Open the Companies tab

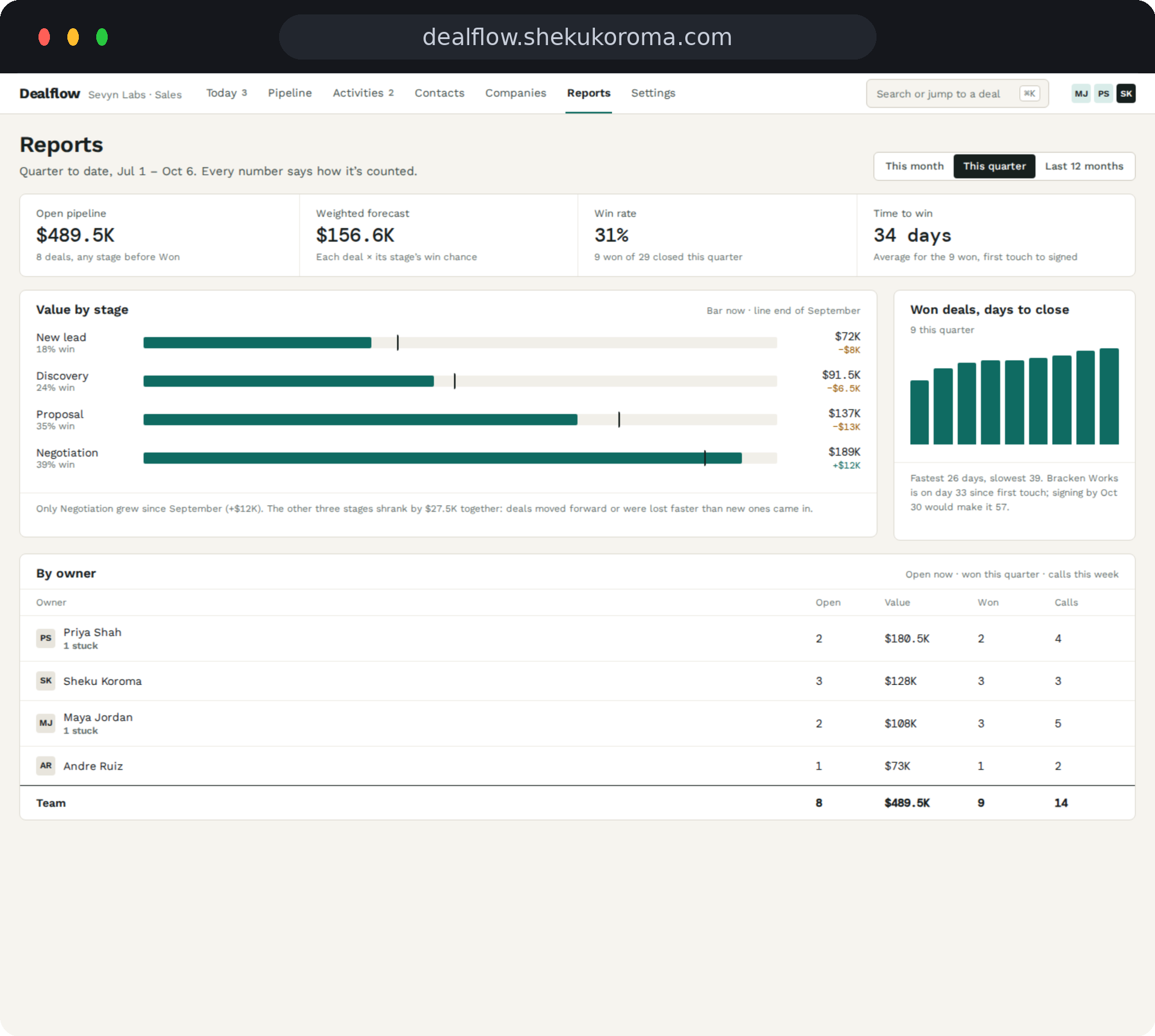coord(516,93)
